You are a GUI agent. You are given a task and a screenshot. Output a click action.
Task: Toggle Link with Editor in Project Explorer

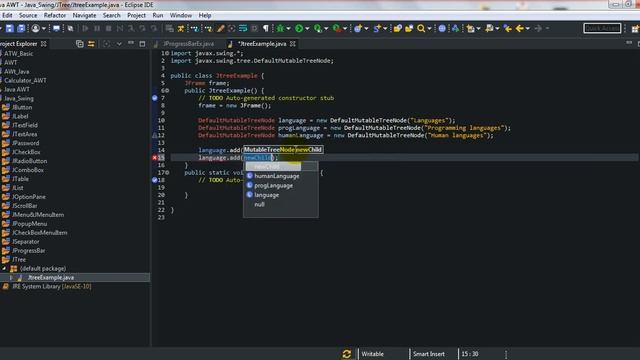point(91,44)
